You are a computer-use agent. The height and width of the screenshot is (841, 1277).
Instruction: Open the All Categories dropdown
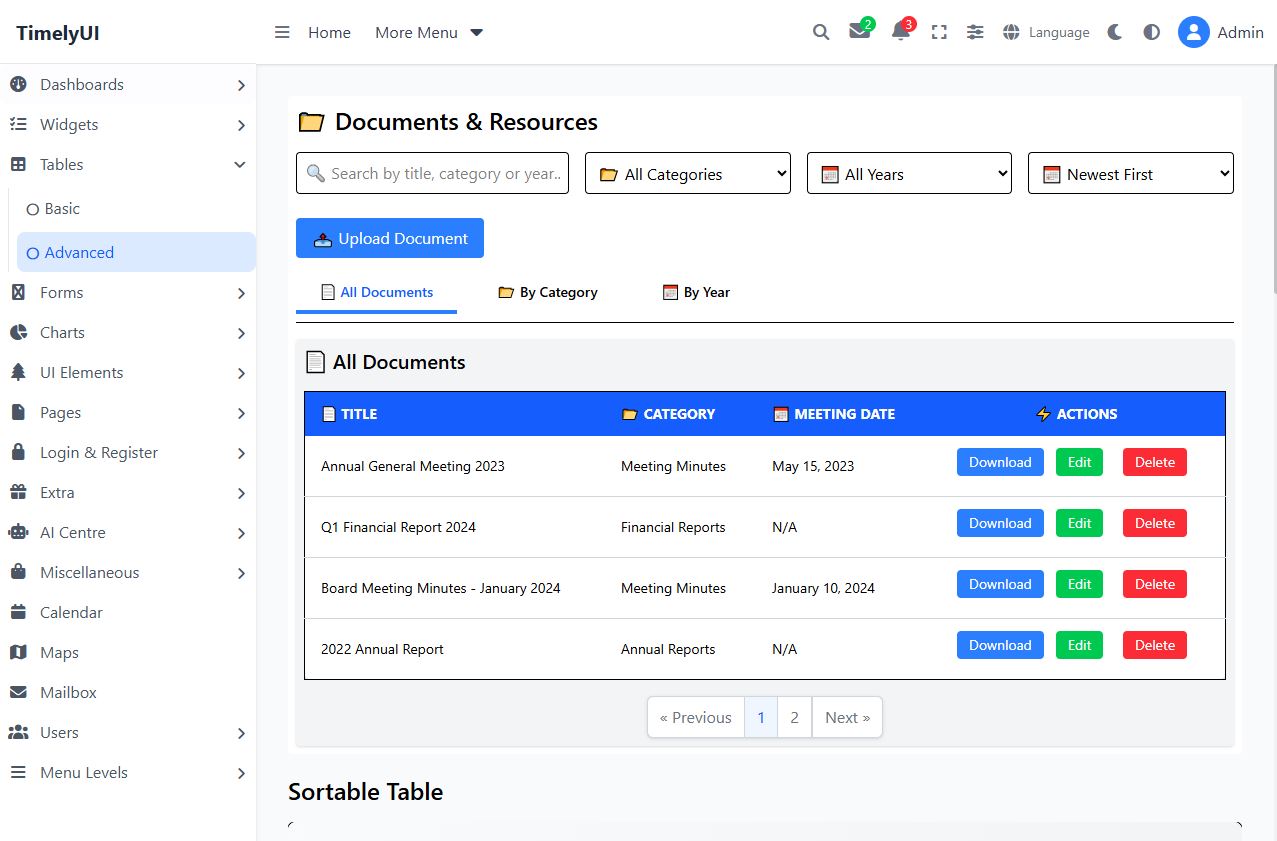tap(687, 173)
